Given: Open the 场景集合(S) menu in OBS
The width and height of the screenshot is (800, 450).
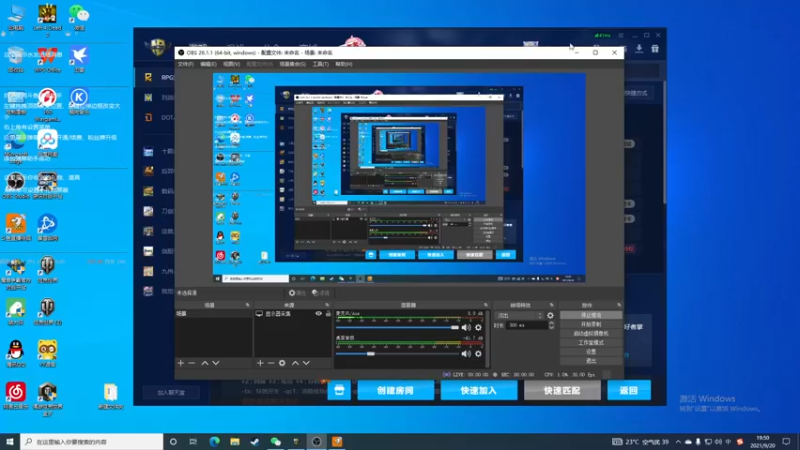Looking at the screenshot, I should click(292, 64).
